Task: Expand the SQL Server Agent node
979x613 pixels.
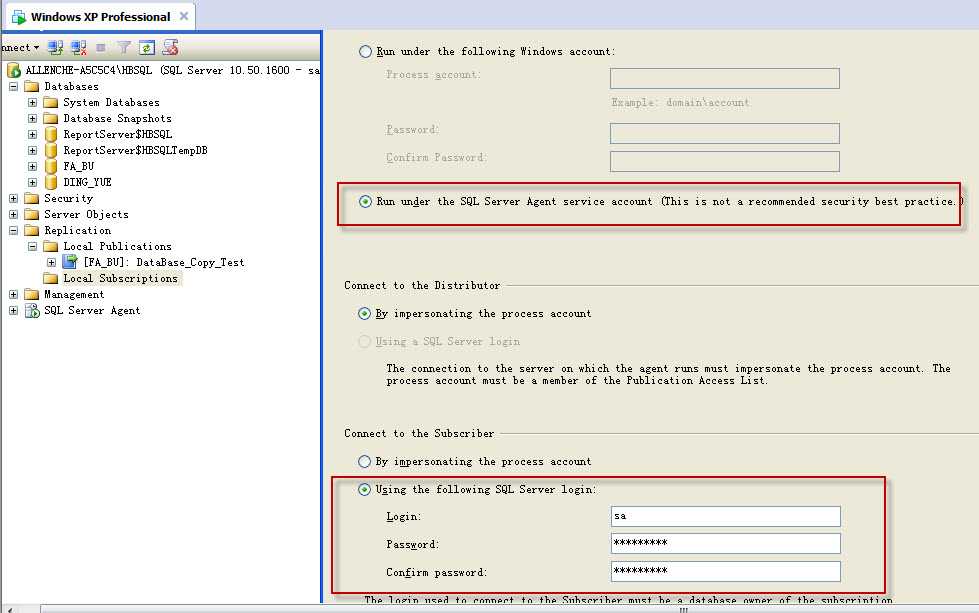Action: [x=13, y=310]
